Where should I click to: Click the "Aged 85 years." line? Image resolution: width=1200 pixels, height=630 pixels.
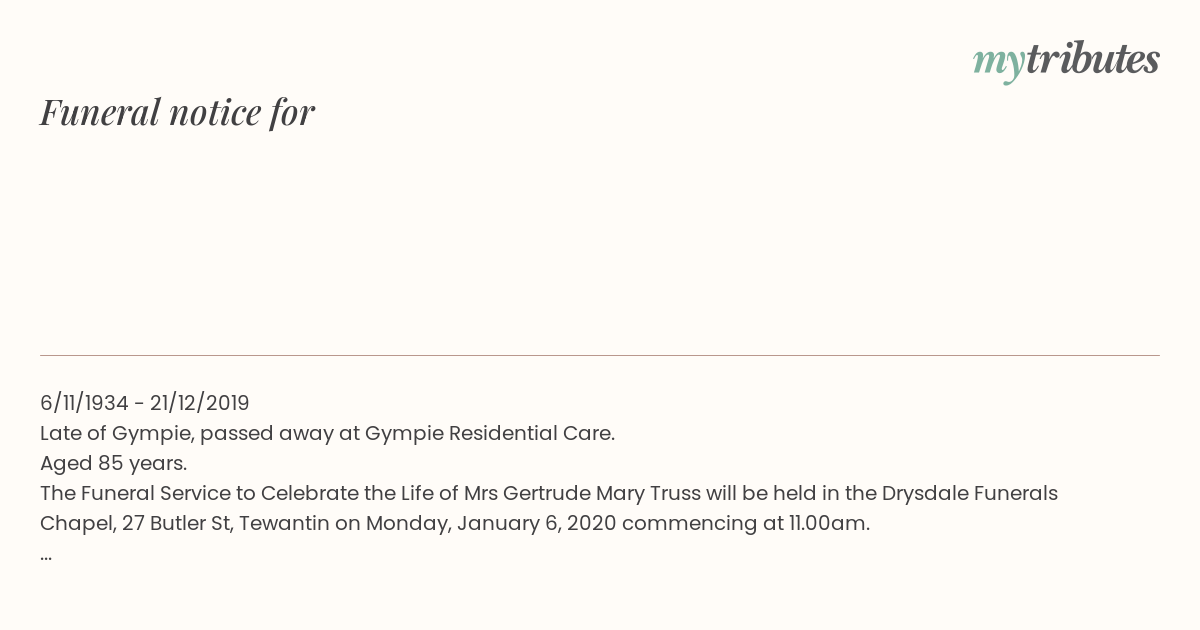click(114, 463)
